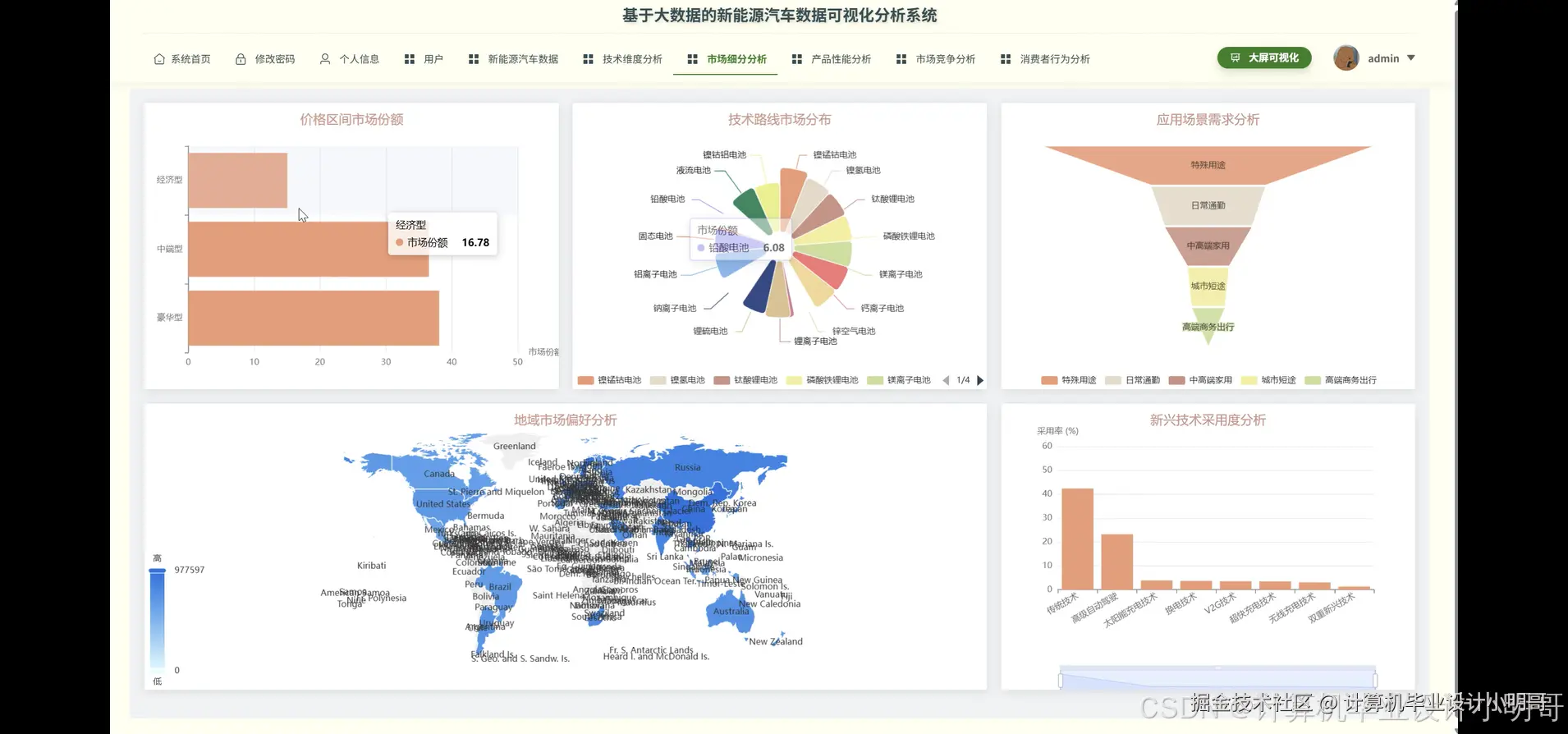Toggle 中高端家用 funnel legend item

click(x=1201, y=380)
